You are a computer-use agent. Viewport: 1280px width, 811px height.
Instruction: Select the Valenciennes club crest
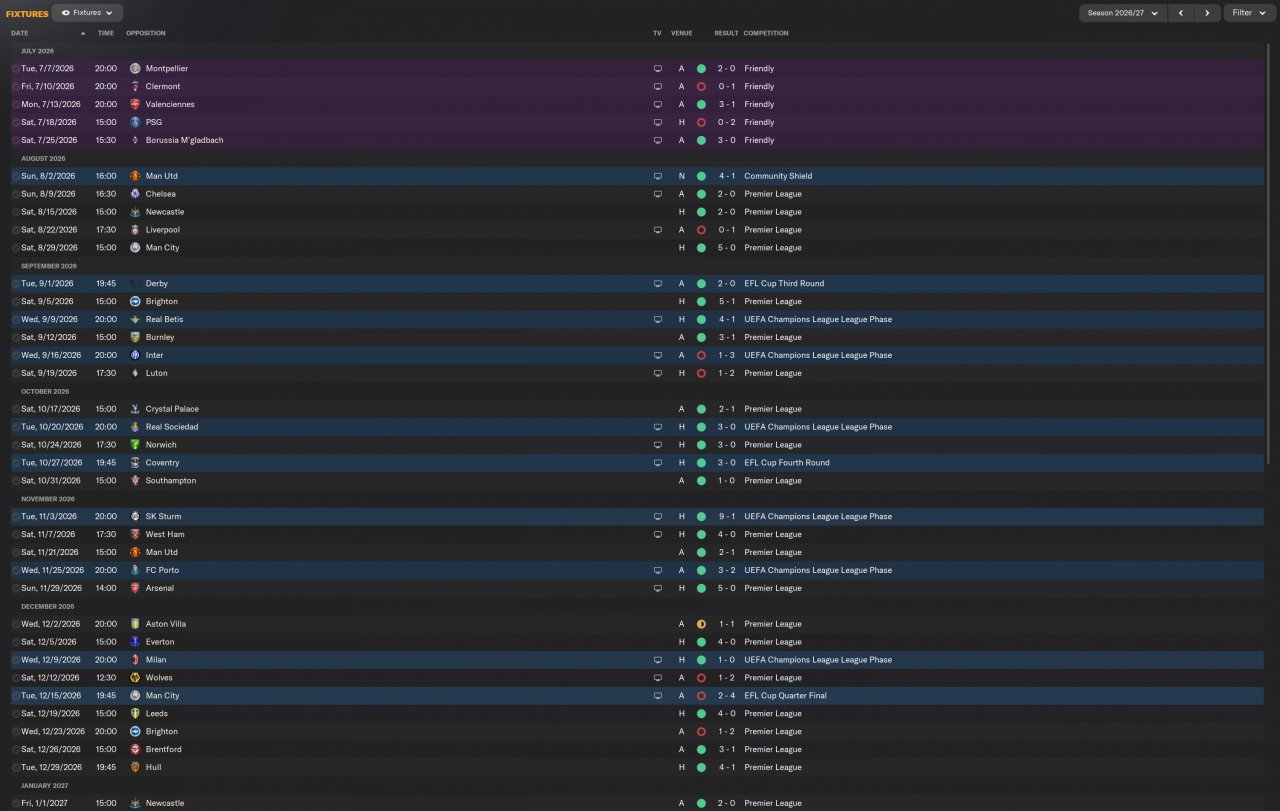coord(135,105)
